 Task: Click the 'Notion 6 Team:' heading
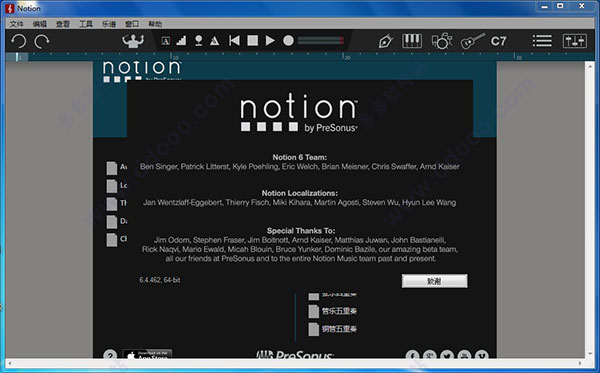pos(300,157)
